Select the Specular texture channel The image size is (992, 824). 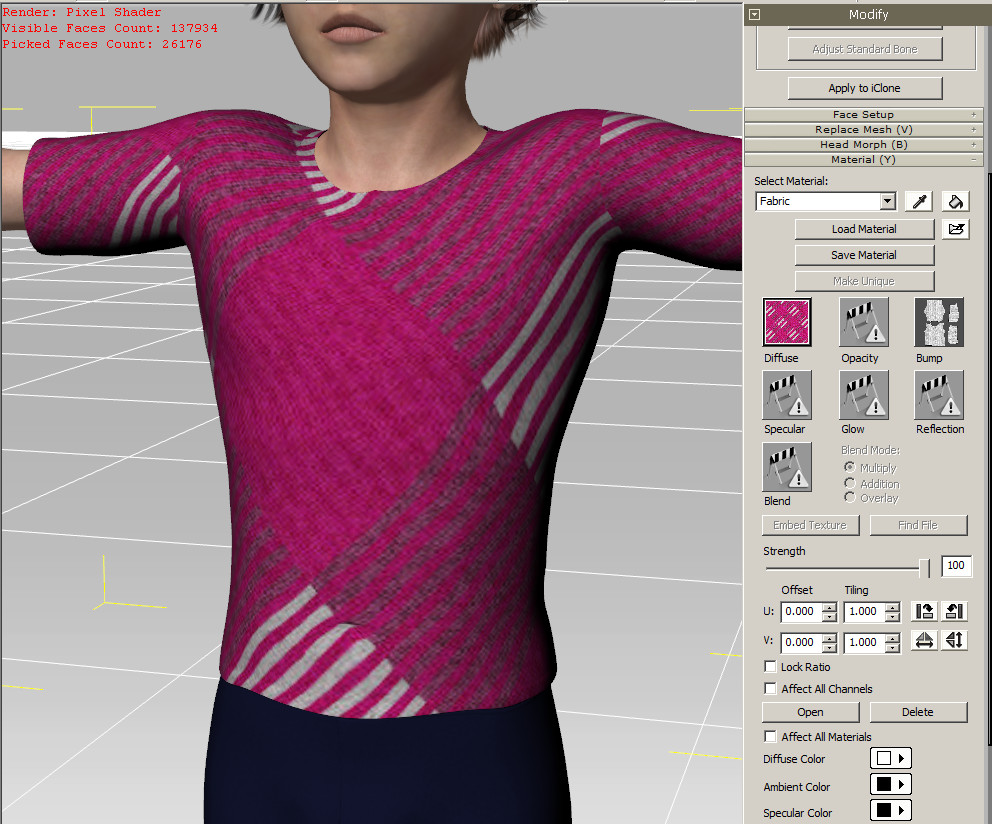787,395
